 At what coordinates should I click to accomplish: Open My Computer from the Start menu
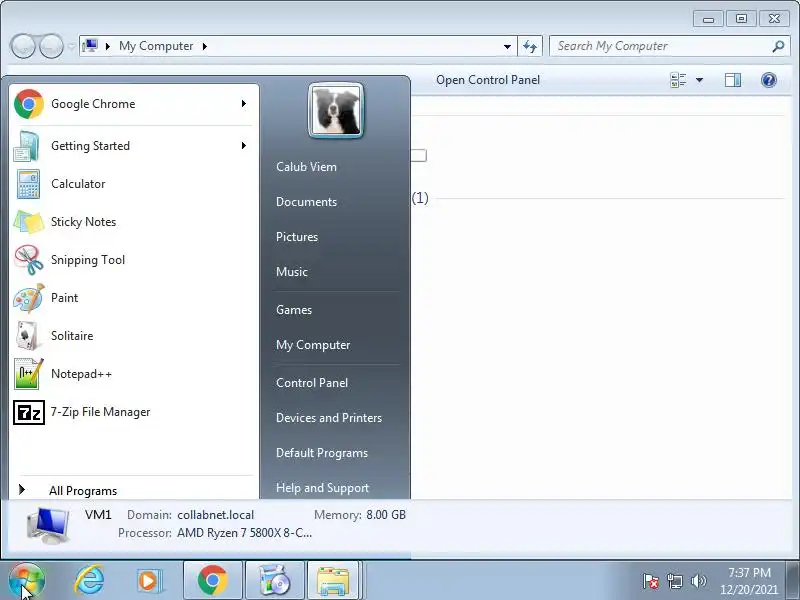point(313,345)
